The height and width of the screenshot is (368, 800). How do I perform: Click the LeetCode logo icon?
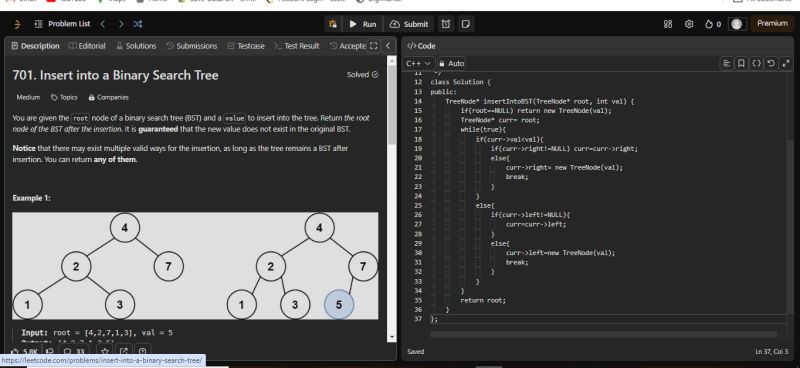click(x=17, y=24)
